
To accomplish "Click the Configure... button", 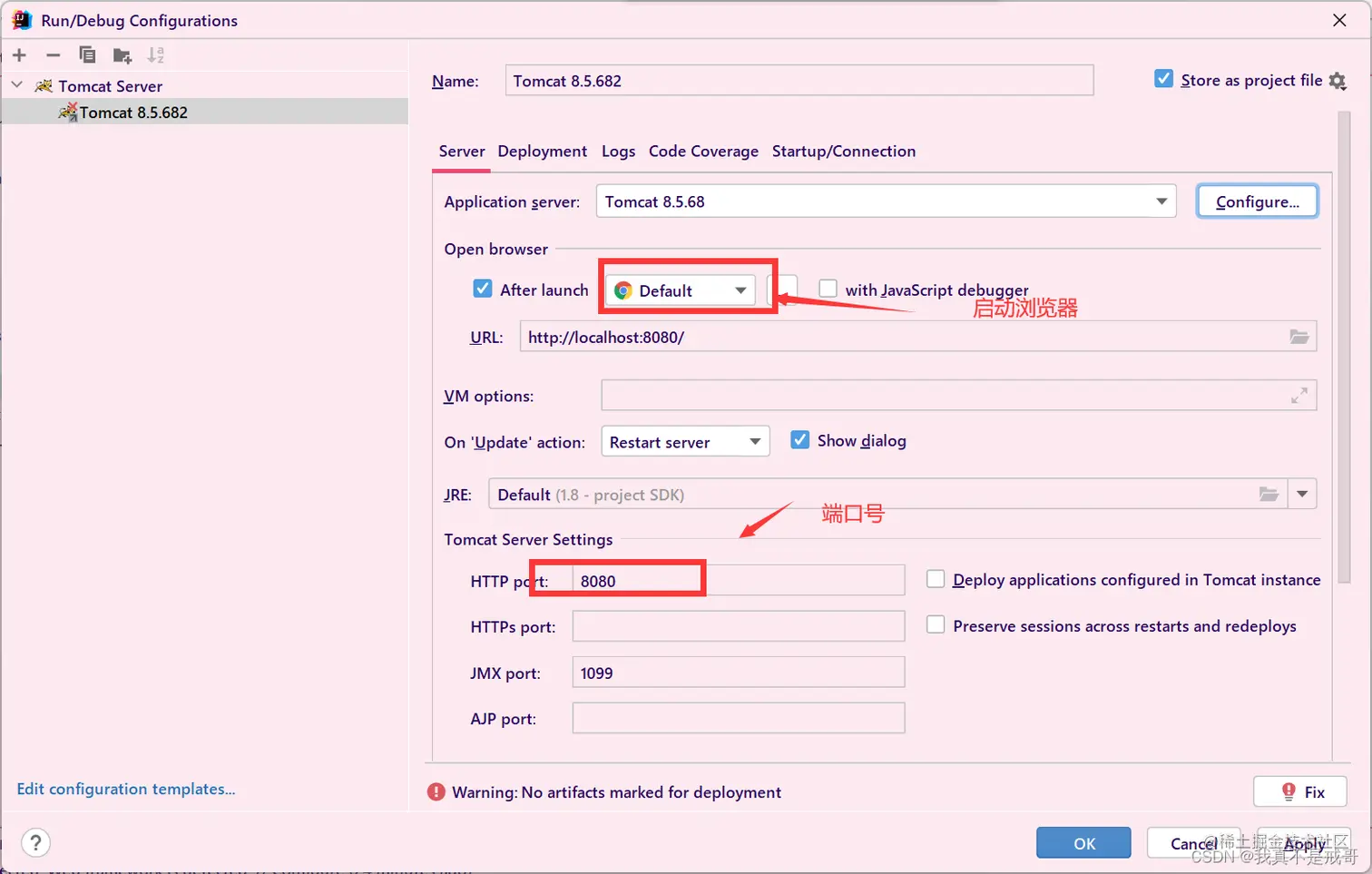I will point(1258,201).
